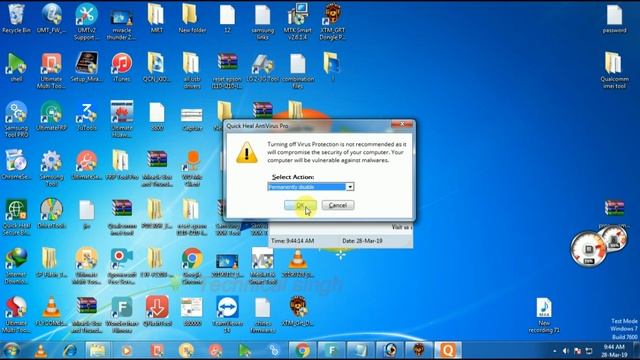
Task: Launch the Ultimate Multi Tool shortcut
Action: 51,71
